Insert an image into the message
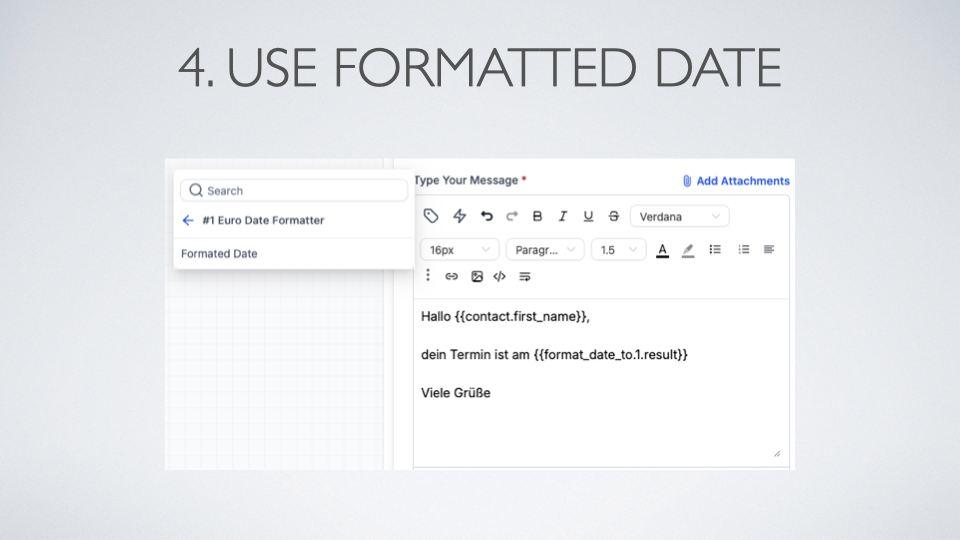 click(477, 276)
